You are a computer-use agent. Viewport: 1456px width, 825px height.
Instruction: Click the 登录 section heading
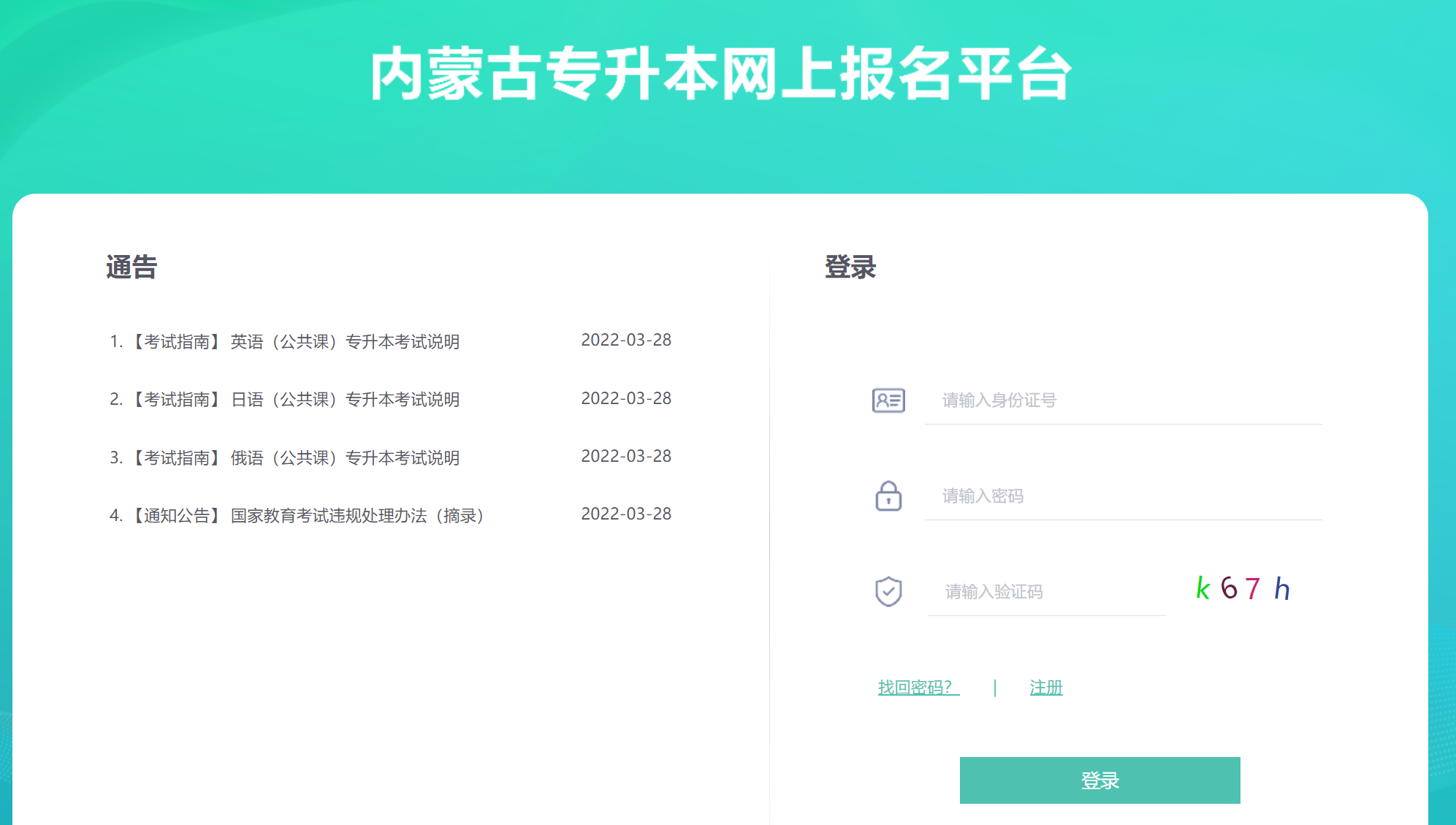[x=850, y=267]
